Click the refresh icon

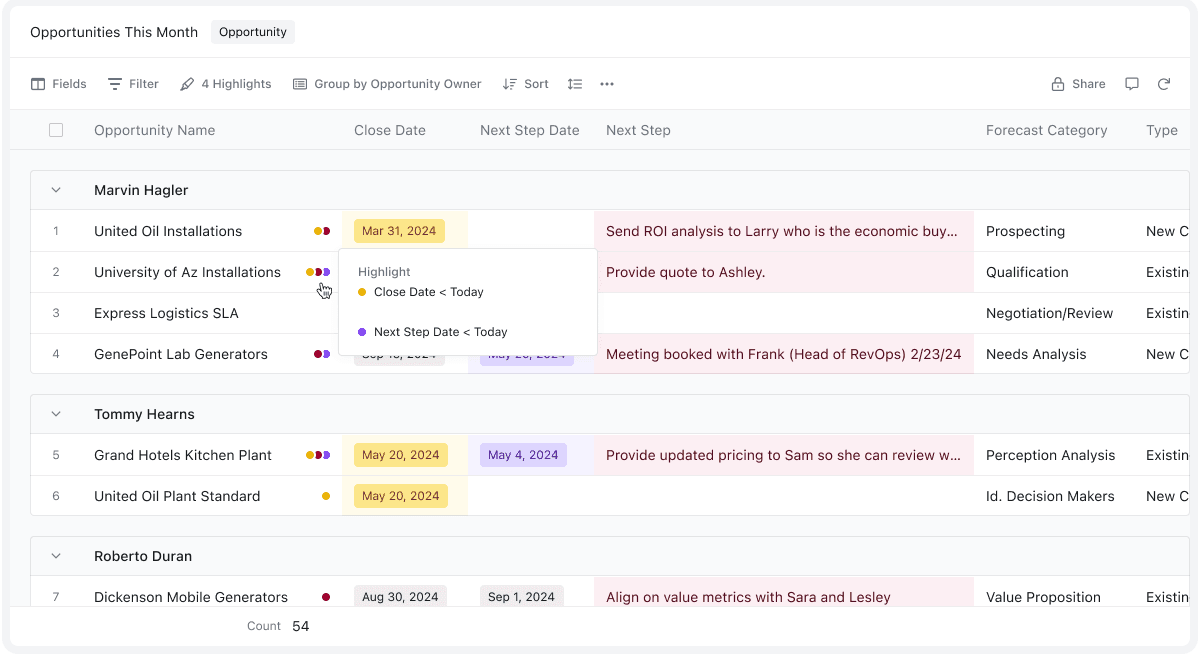tap(1164, 84)
